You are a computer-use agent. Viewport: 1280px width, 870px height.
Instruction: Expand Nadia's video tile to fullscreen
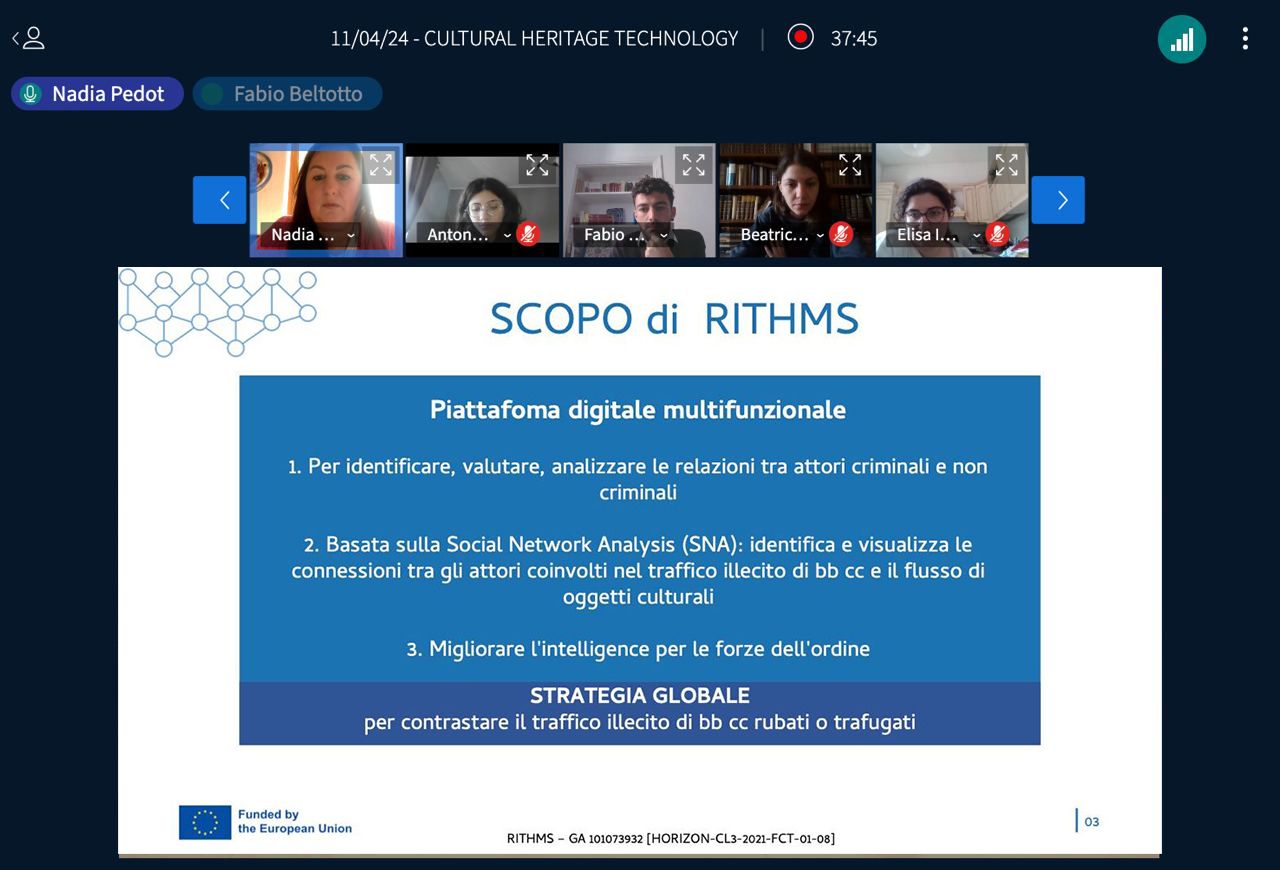(x=380, y=166)
